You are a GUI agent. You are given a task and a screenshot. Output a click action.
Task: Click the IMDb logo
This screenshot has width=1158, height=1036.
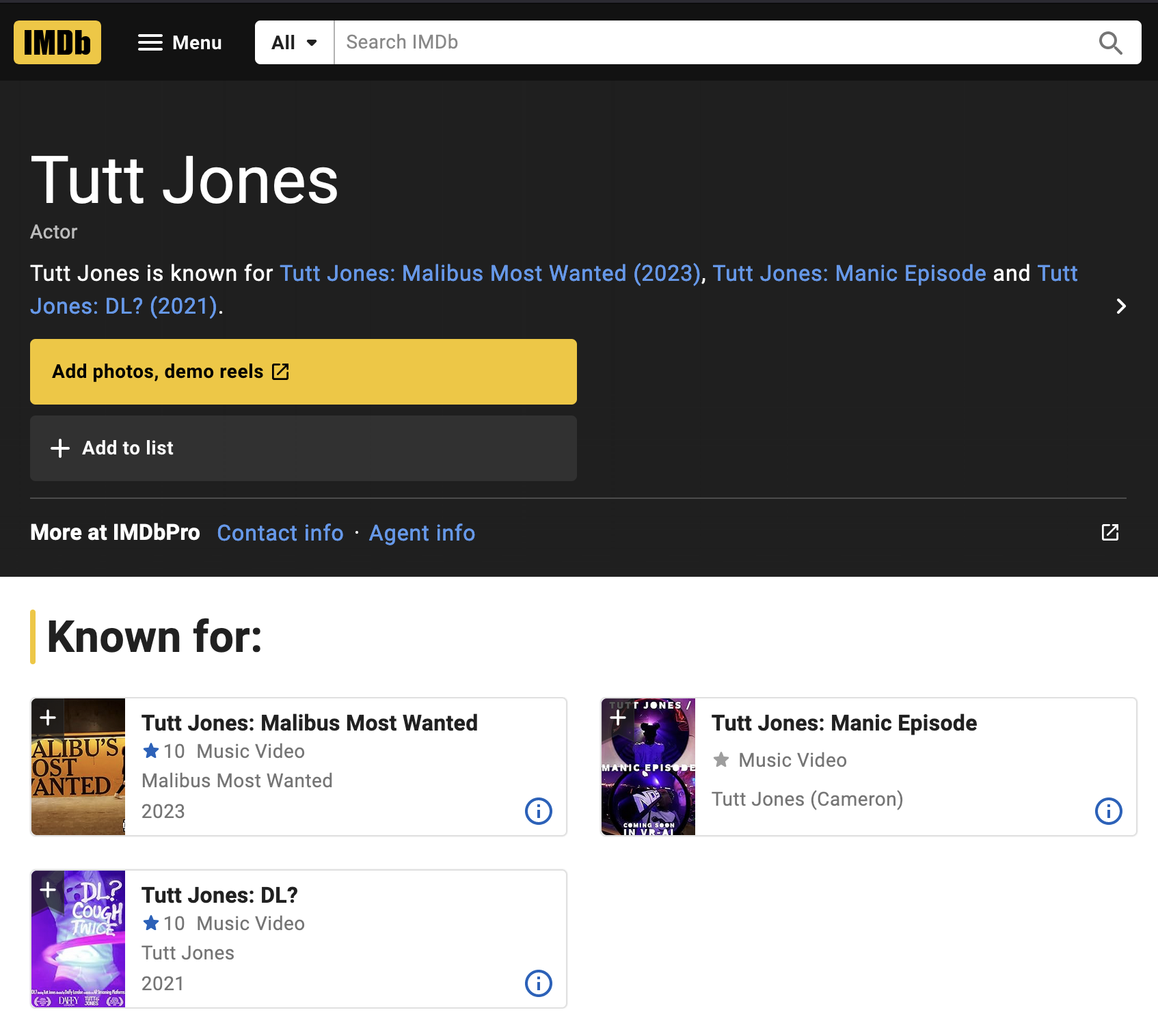click(57, 42)
